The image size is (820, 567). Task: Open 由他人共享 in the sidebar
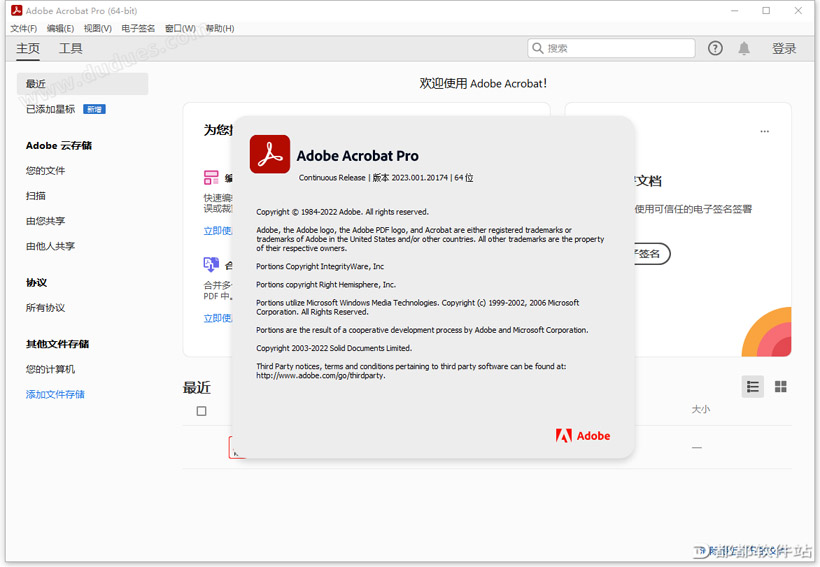coord(50,246)
